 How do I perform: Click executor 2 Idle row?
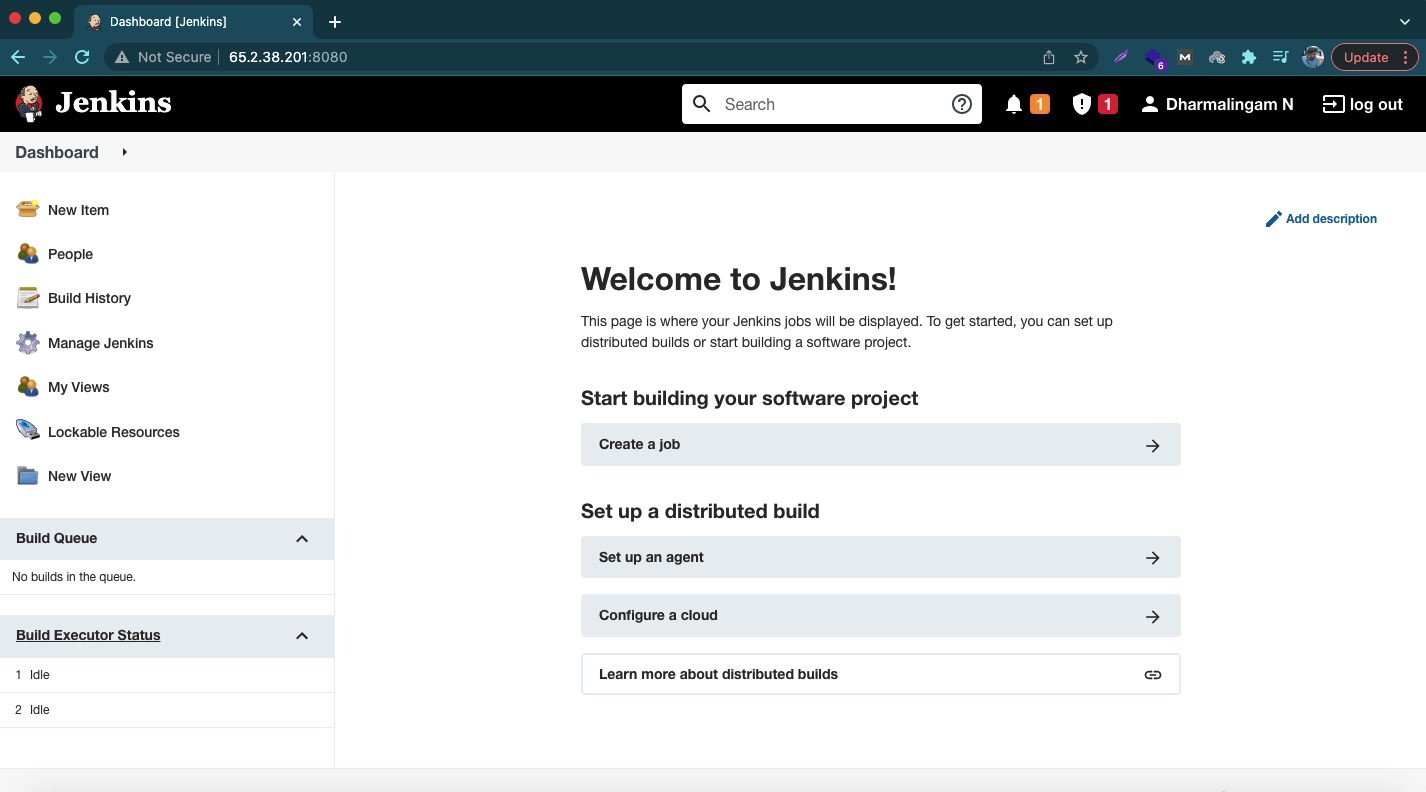pyautogui.click(x=167, y=710)
